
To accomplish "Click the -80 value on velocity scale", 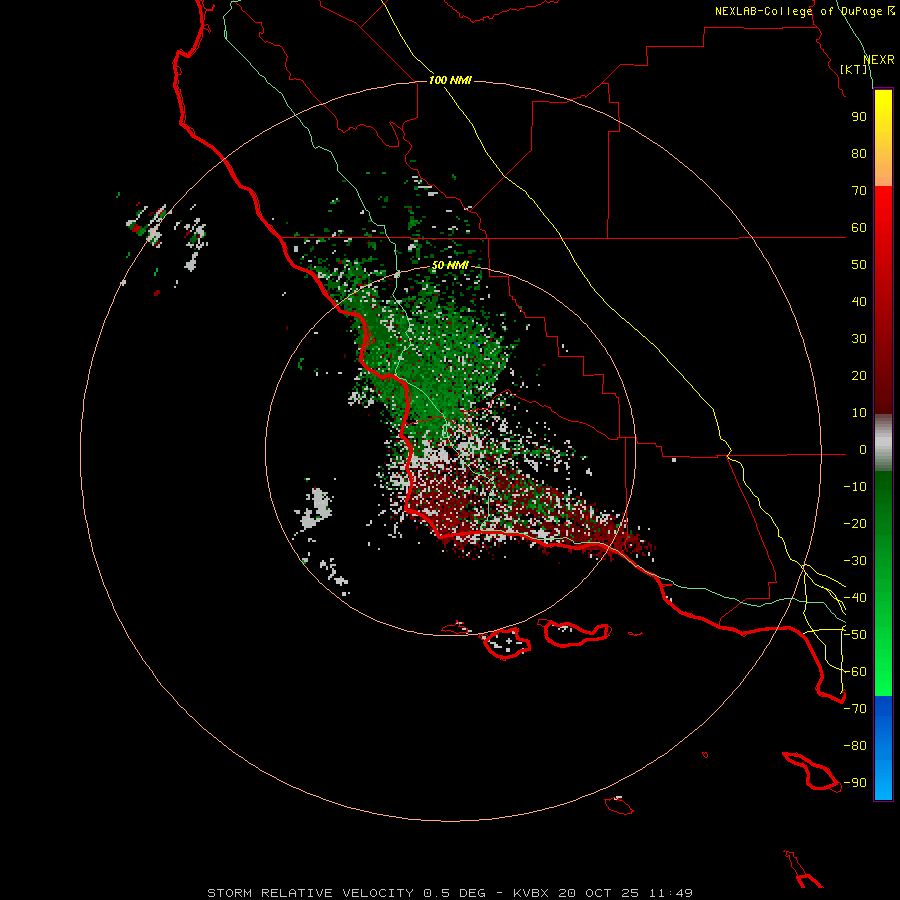I will tap(855, 746).
